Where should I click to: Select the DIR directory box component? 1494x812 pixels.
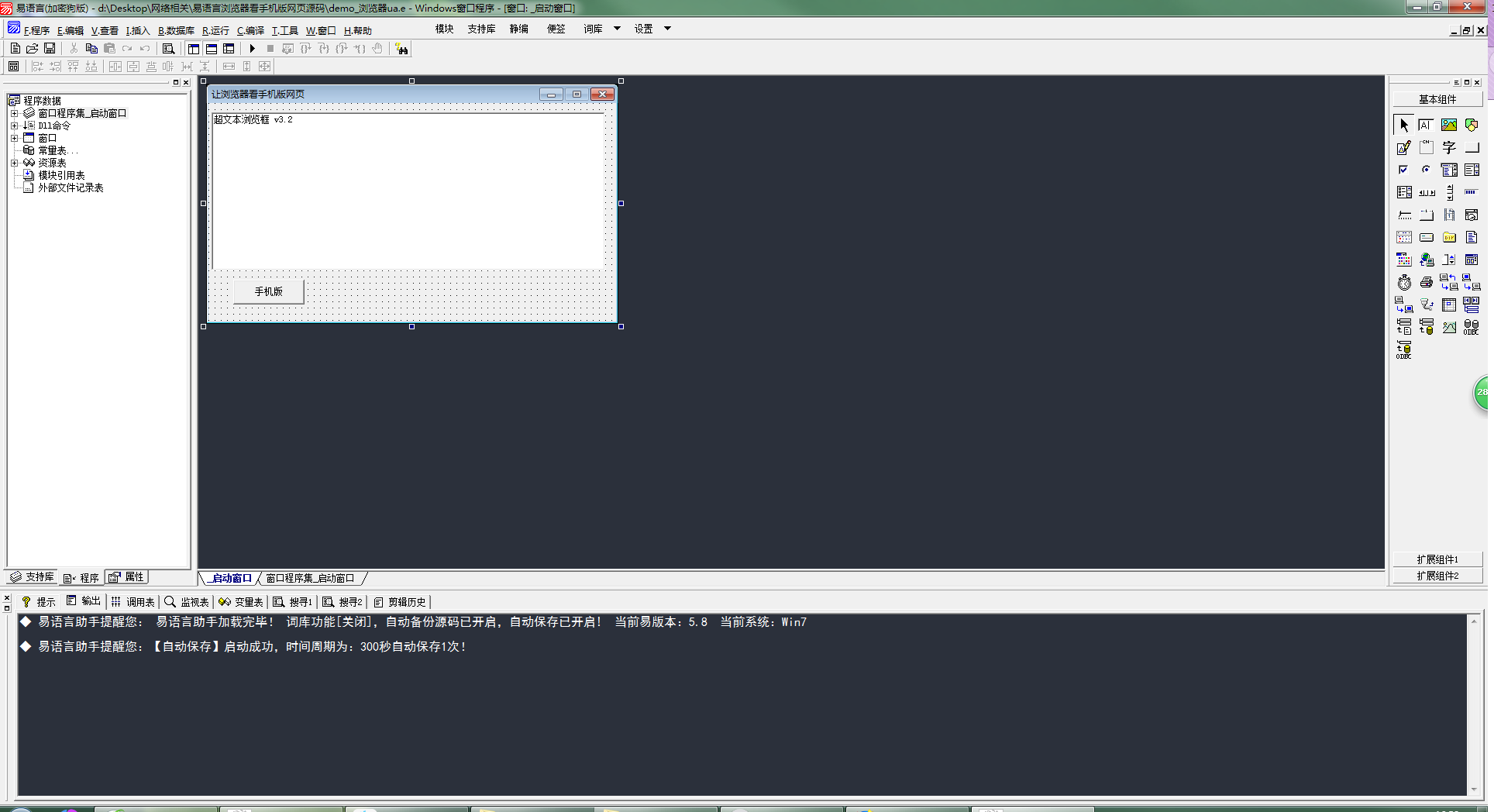pyautogui.click(x=1449, y=237)
